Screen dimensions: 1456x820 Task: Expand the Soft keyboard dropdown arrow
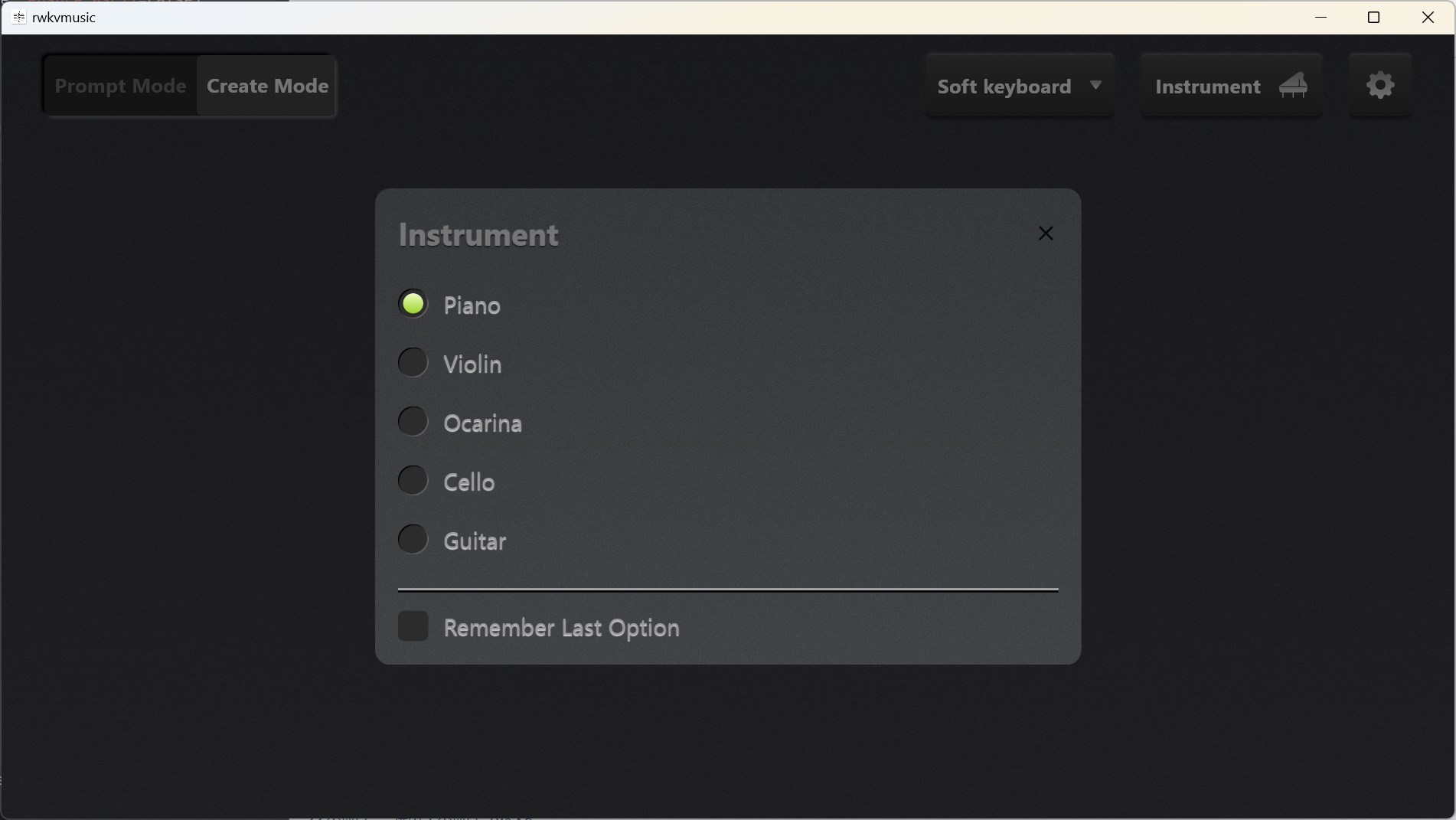pos(1095,85)
